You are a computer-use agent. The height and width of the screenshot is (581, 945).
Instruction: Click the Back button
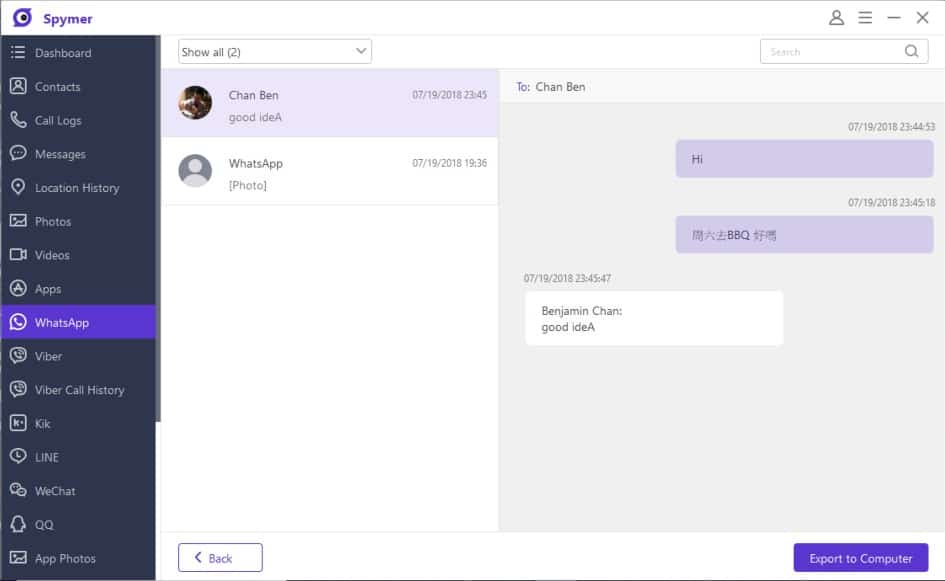click(x=220, y=557)
